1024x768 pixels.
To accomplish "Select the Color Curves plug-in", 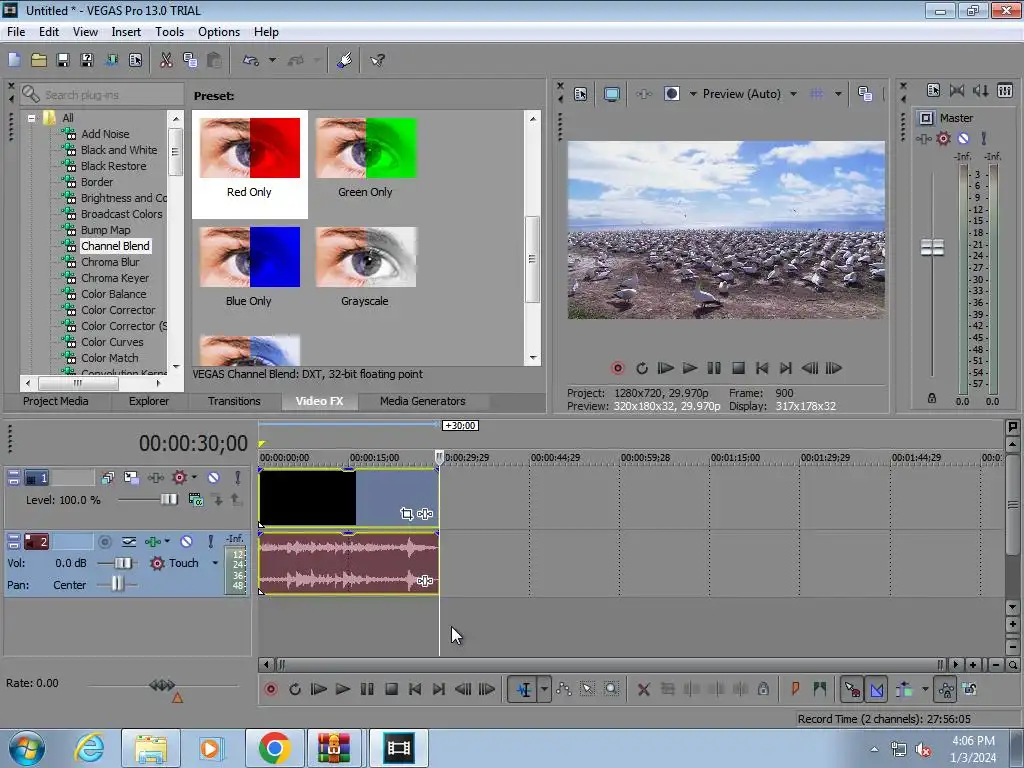I will point(112,342).
